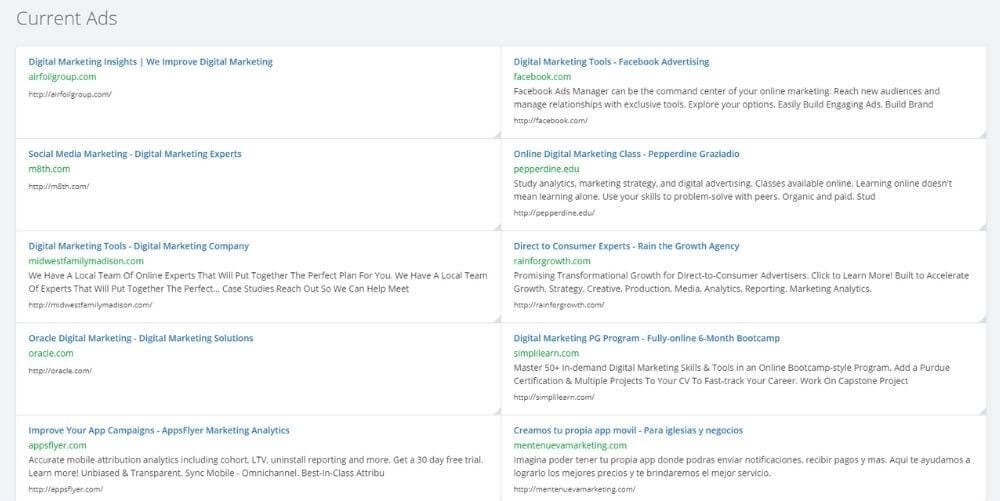Open the Oracle Digital Marketing Solutions headline
The height and width of the screenshot is (501, 1000).
(140, 338)
